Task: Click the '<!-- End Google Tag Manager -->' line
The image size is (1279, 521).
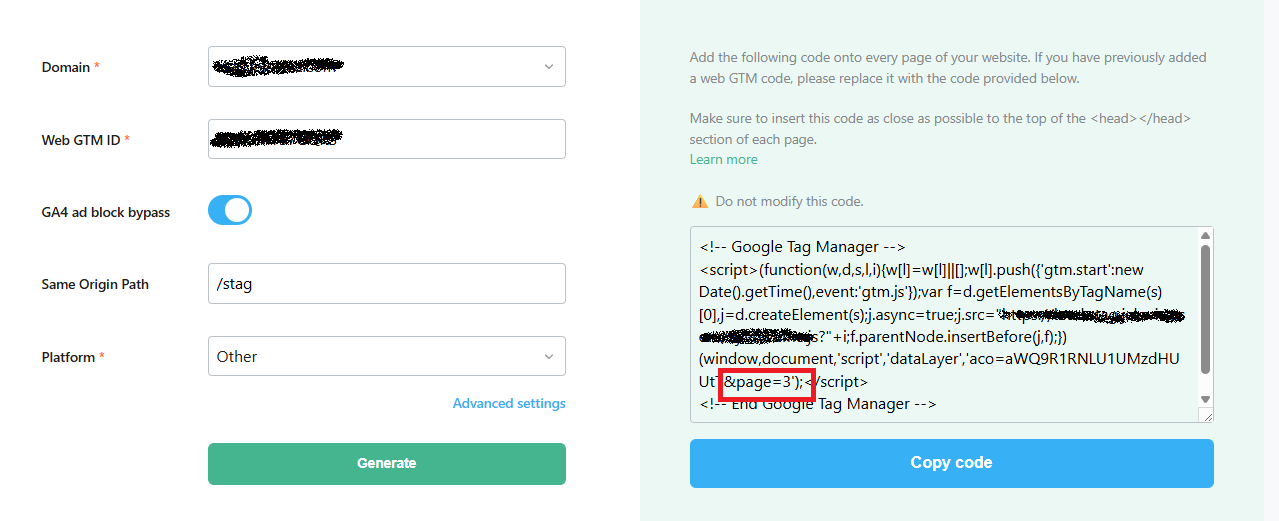Action: 818,404
